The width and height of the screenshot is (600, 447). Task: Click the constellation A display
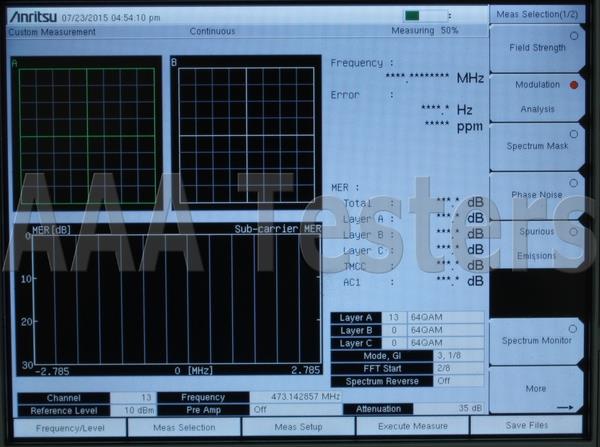tap(87, 134)
